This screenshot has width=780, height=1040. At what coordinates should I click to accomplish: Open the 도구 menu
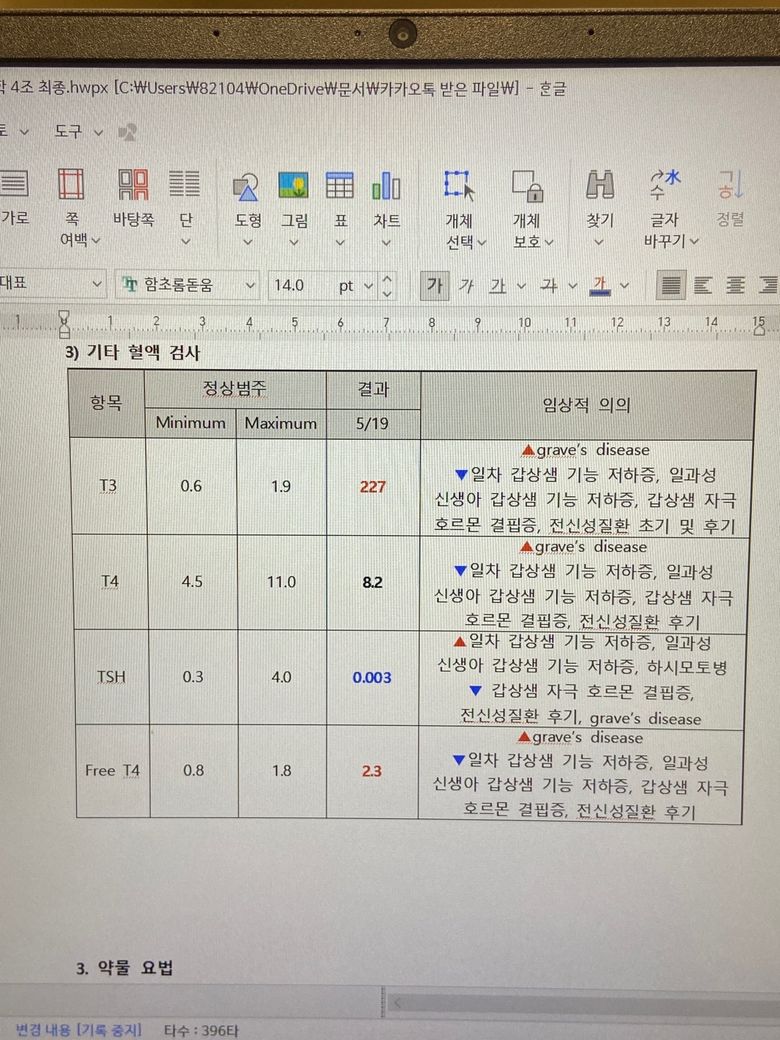point(78,132)
